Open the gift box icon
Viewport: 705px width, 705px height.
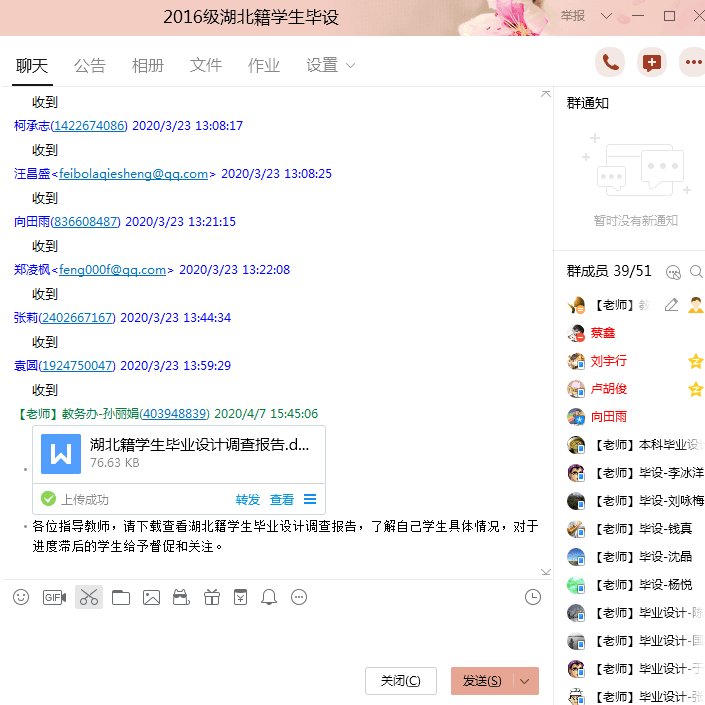pyautogui.click(x=211, y=597)
